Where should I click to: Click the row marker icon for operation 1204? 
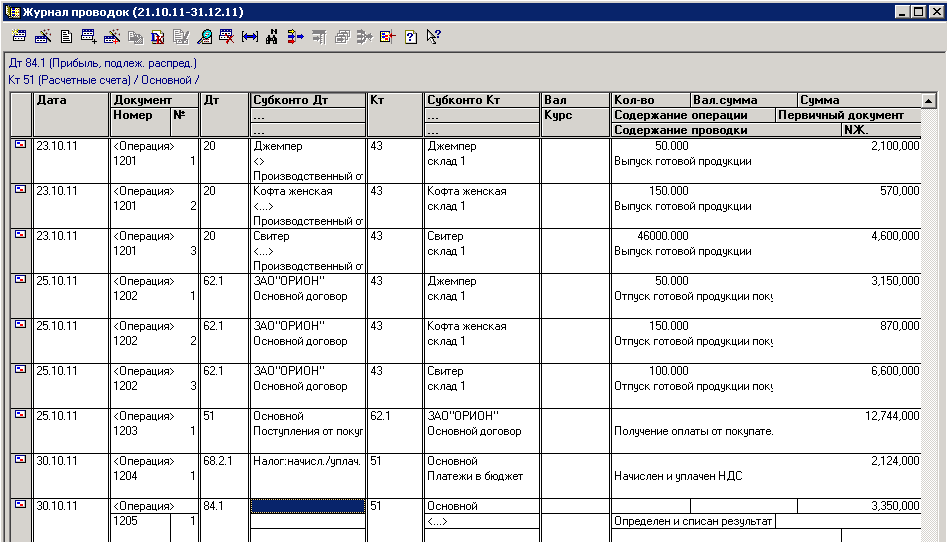tap(21, 459)
